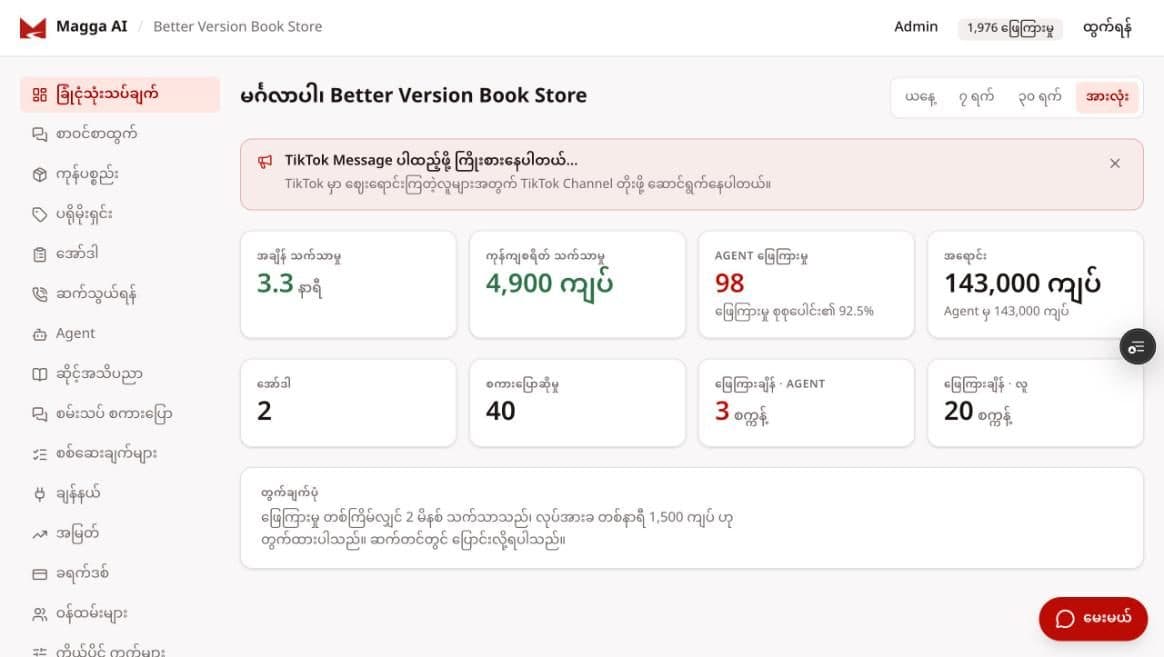Click the Agent robot icon in sidebar
This screenshot has width=1164, height=657.
click(x=39, y=334)
